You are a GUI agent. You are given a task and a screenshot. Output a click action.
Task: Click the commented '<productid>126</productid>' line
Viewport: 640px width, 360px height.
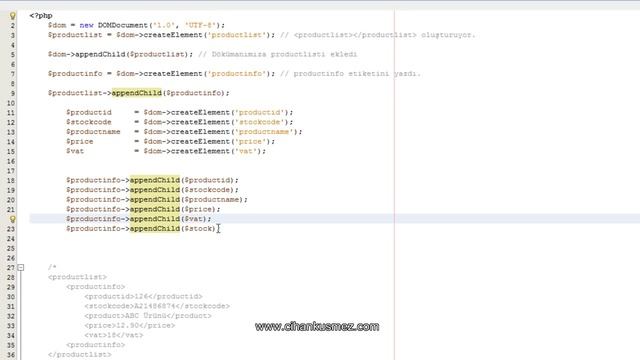click(x=143, y=297)
